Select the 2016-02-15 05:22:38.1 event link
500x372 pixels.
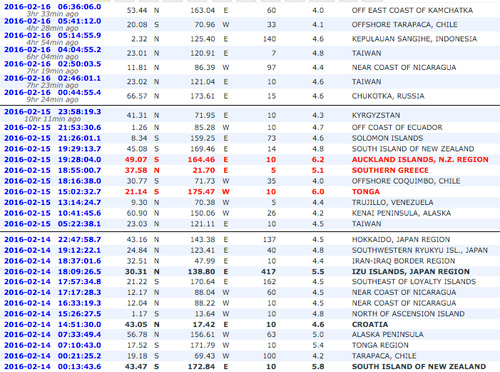tap(53, 224)
